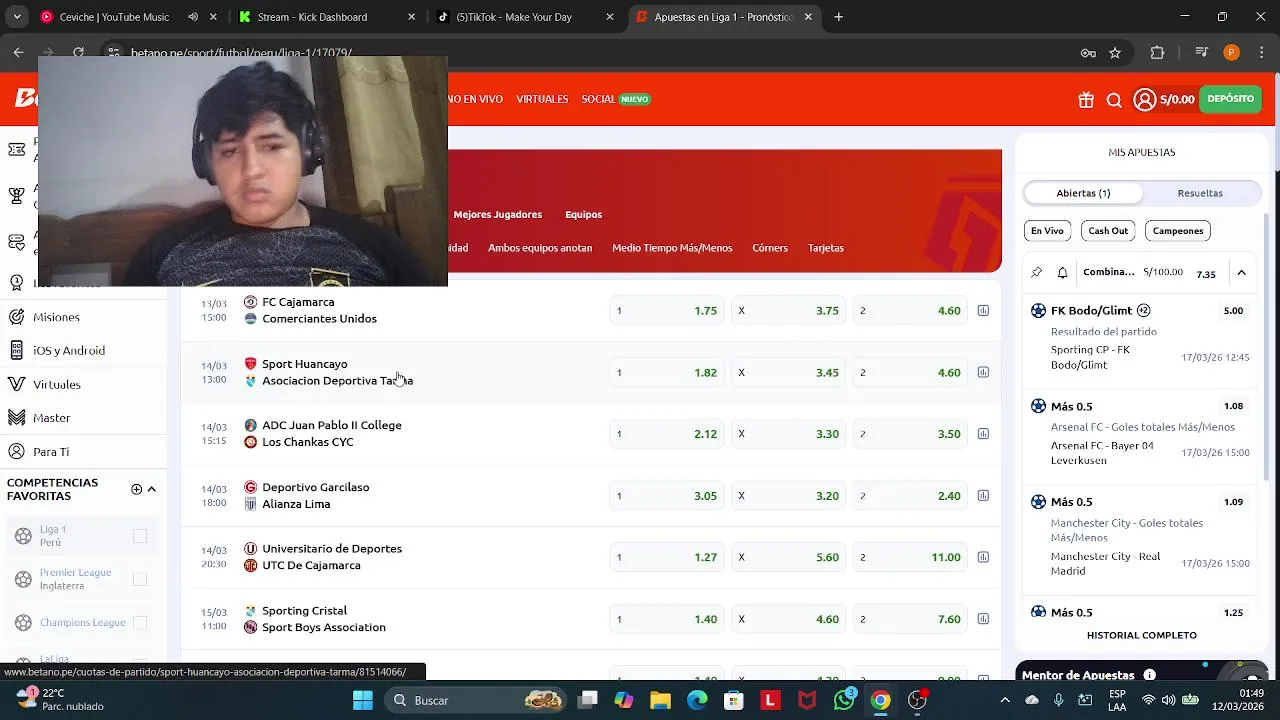The height and width of the screenshot is (720, 1280).
Task: Click the Mentor de Apuestas info icon
Action: point(1149,675)
